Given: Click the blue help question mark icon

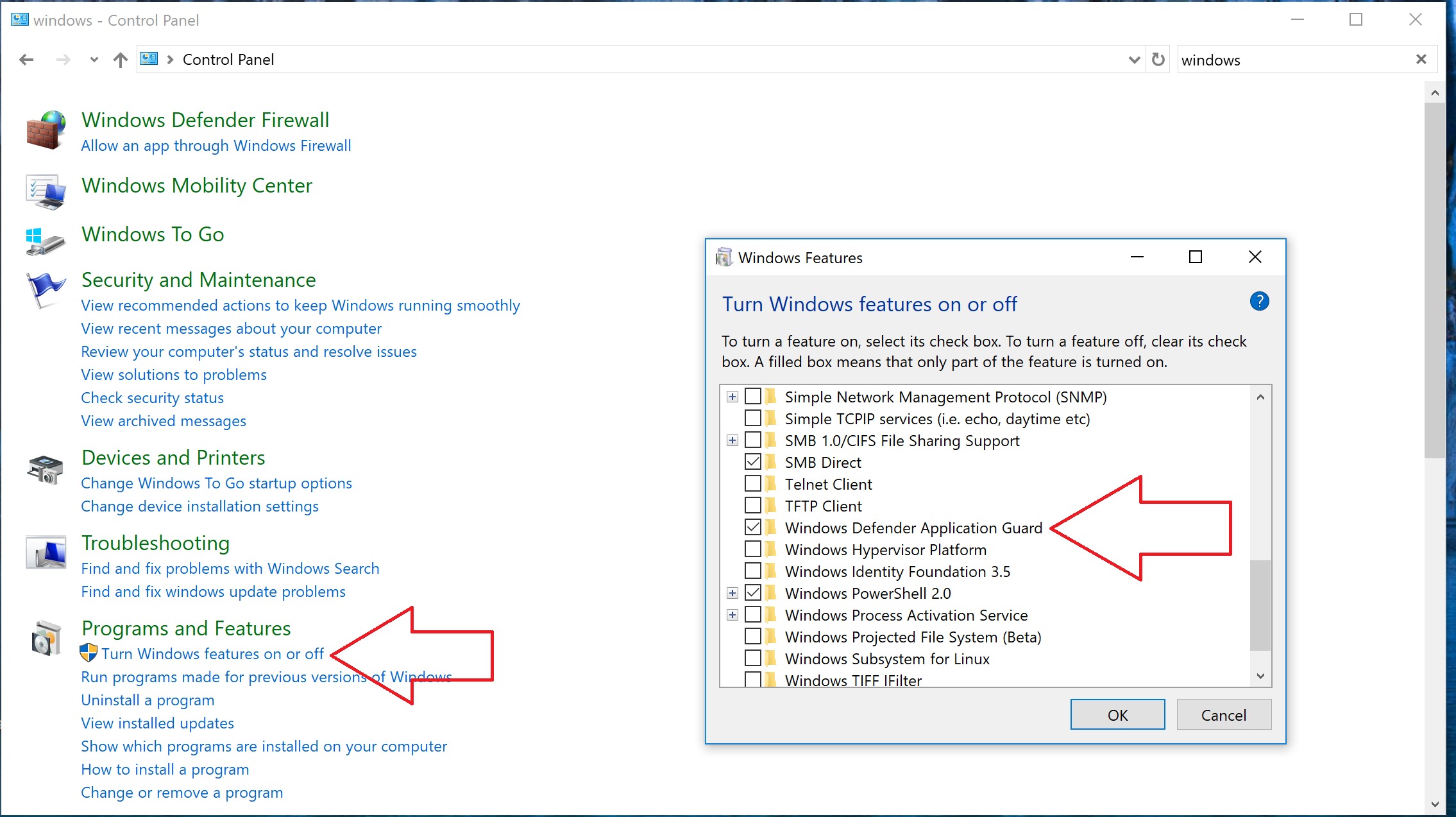Looking at the screenshot, I should click(x=1259, y=301).
